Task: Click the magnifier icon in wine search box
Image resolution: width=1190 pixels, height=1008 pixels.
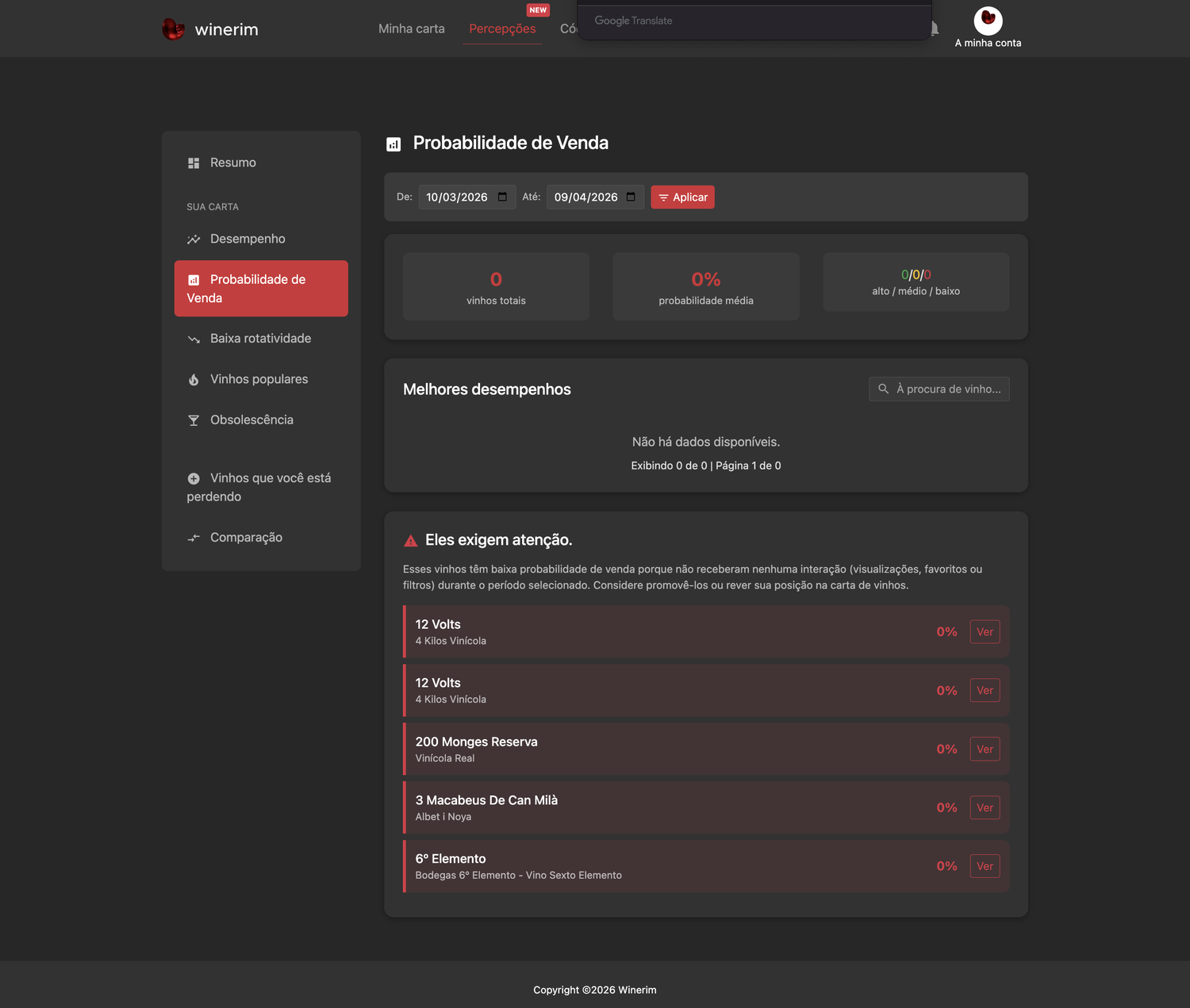Action: [883, 389]
